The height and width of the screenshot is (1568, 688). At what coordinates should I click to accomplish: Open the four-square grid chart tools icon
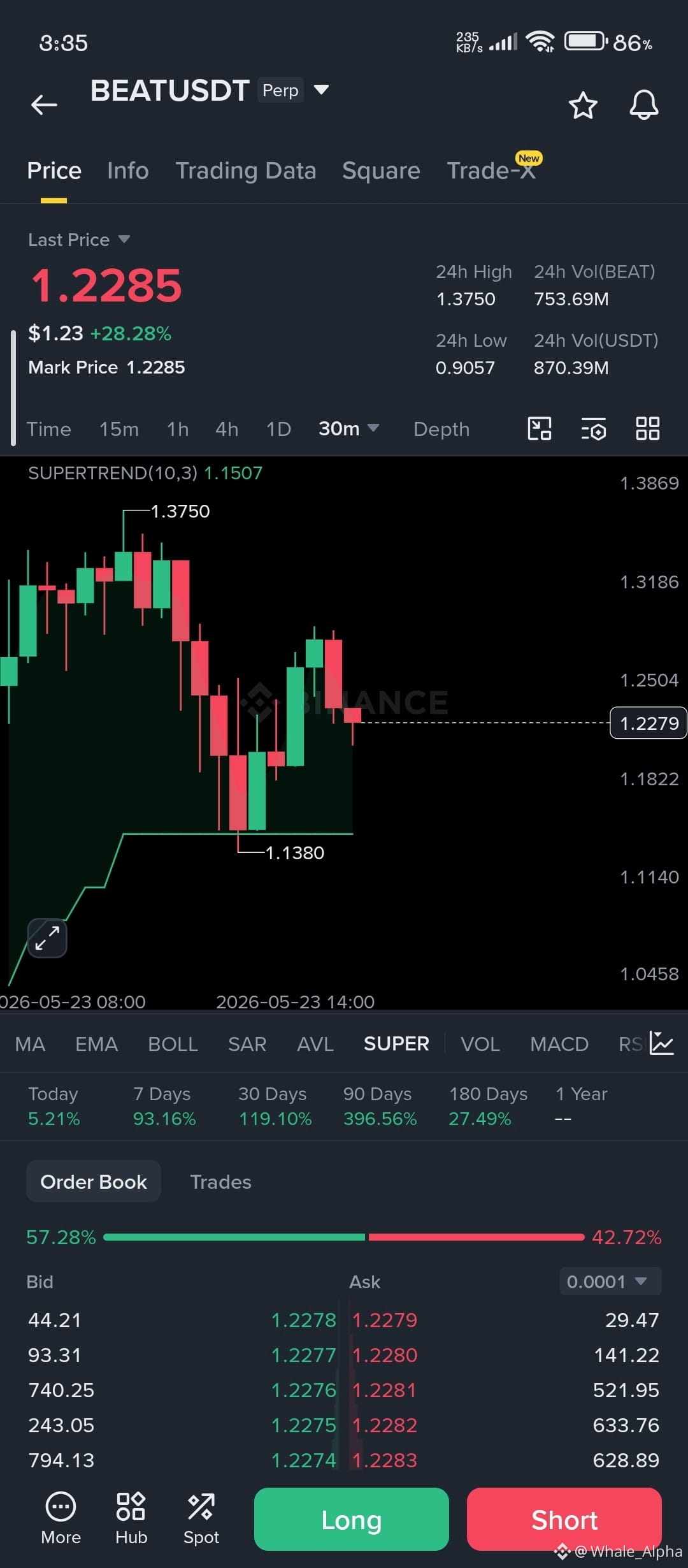[x=648, y=428]
